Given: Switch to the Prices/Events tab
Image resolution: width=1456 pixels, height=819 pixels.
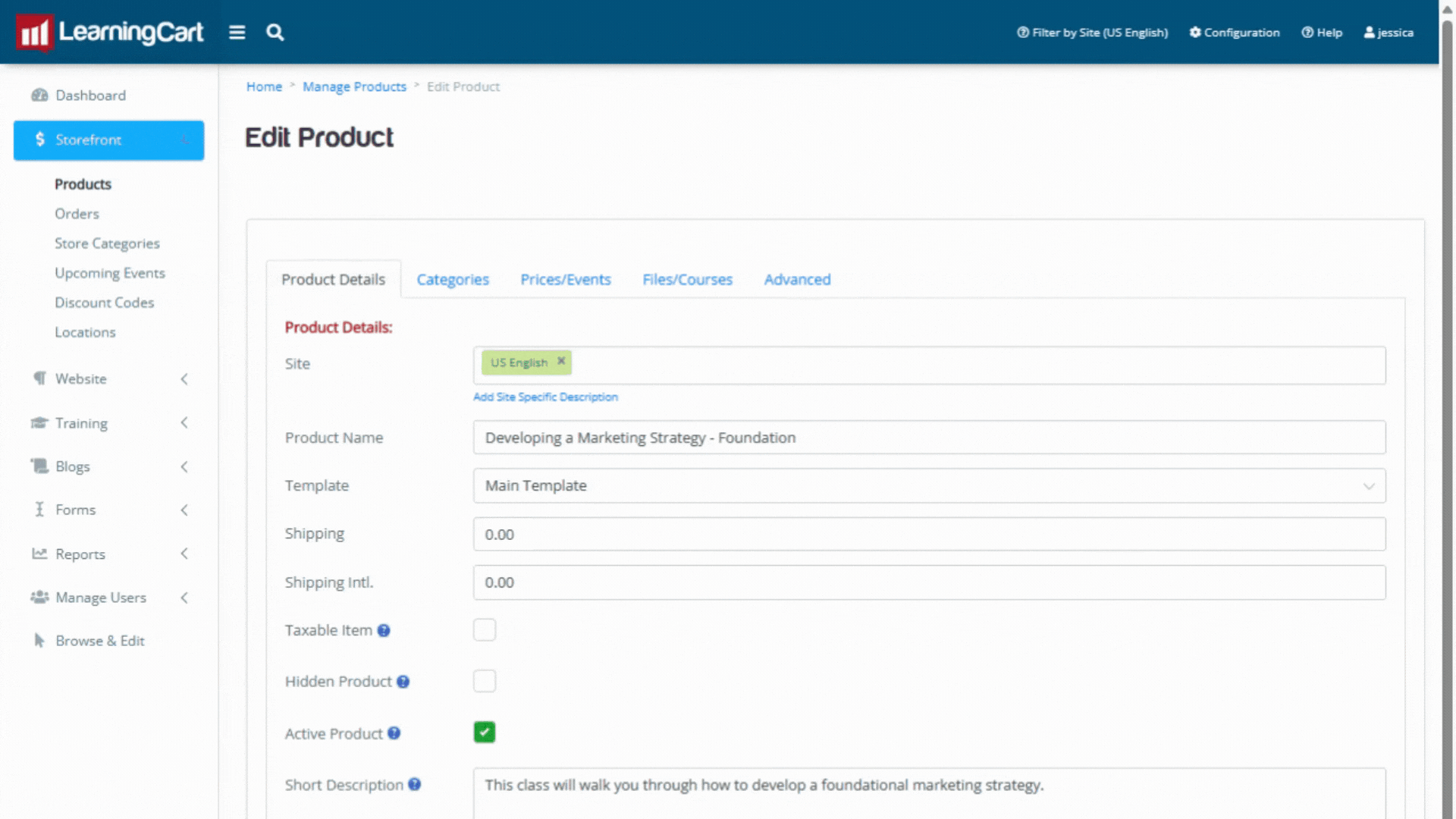Looking at the screenshot, I should tap(565, 280).
